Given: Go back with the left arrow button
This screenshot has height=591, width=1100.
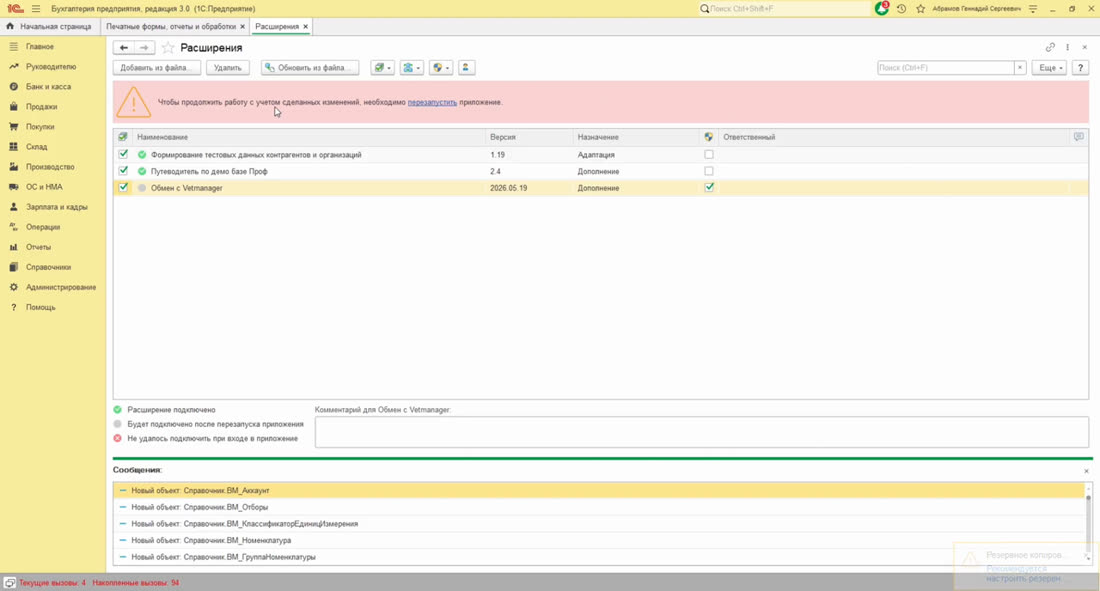Looking at the screenshot, I should click(x=123, y=48).
